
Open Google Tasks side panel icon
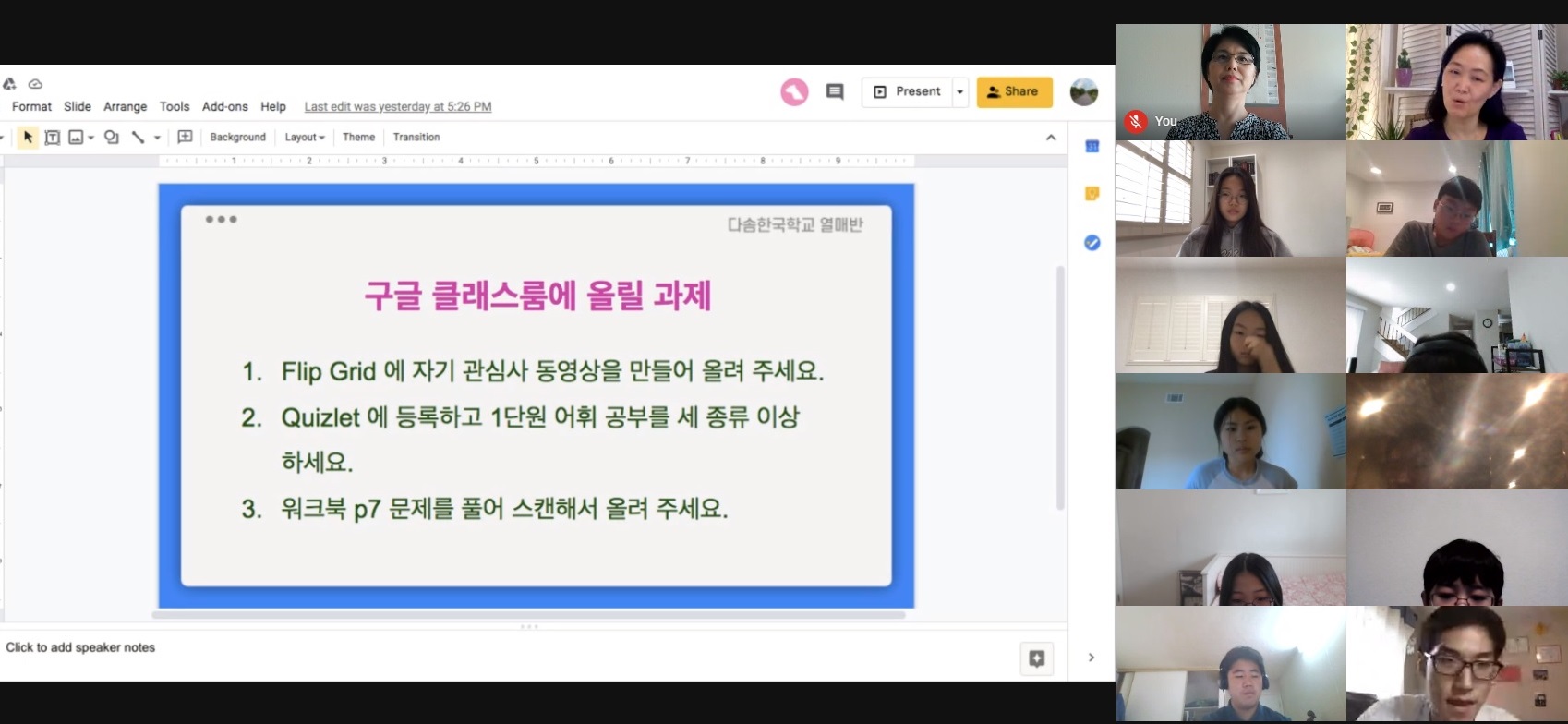click(x=1092, y=243)
